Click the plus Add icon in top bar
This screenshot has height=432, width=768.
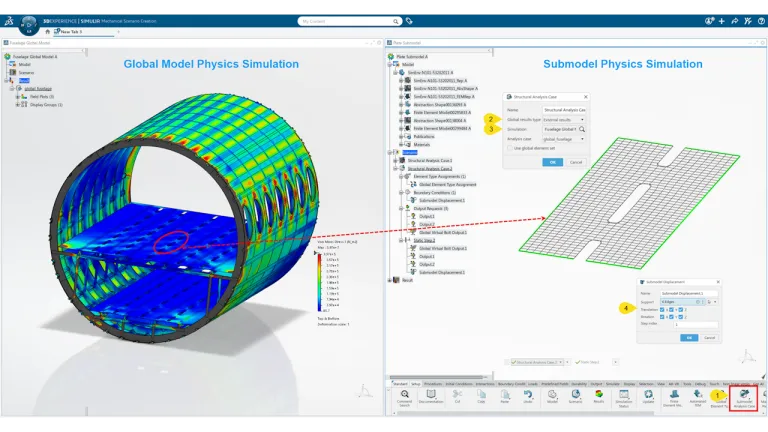click(721, 21)
